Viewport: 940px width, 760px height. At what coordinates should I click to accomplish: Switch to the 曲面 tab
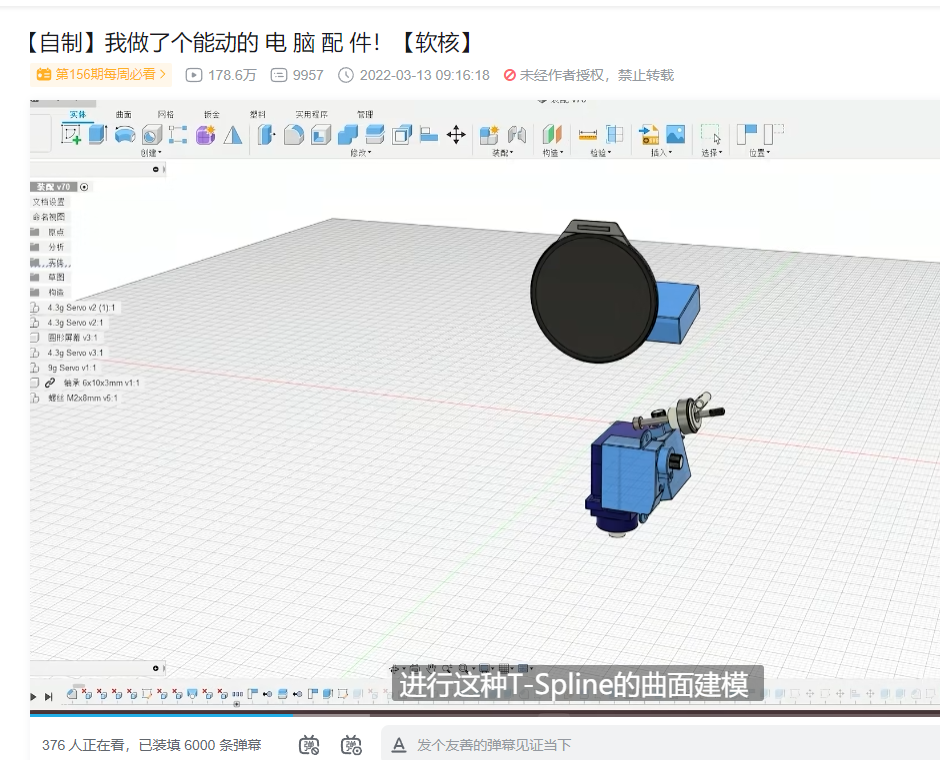pos(123,114)
